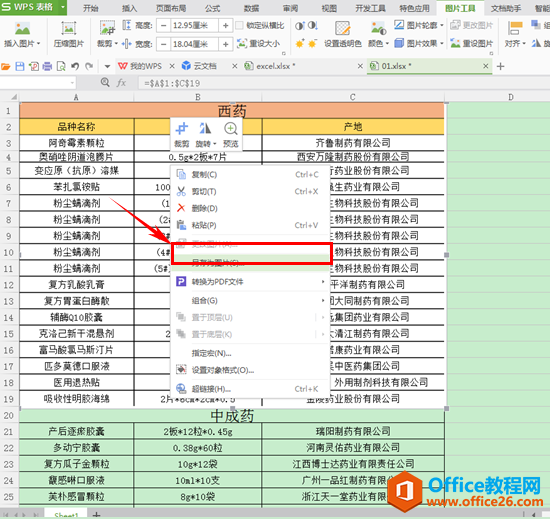
Task: Toggle the Lock Aspect Ratio (锁定纵横比) checkbox
Action: click(239, 25)
